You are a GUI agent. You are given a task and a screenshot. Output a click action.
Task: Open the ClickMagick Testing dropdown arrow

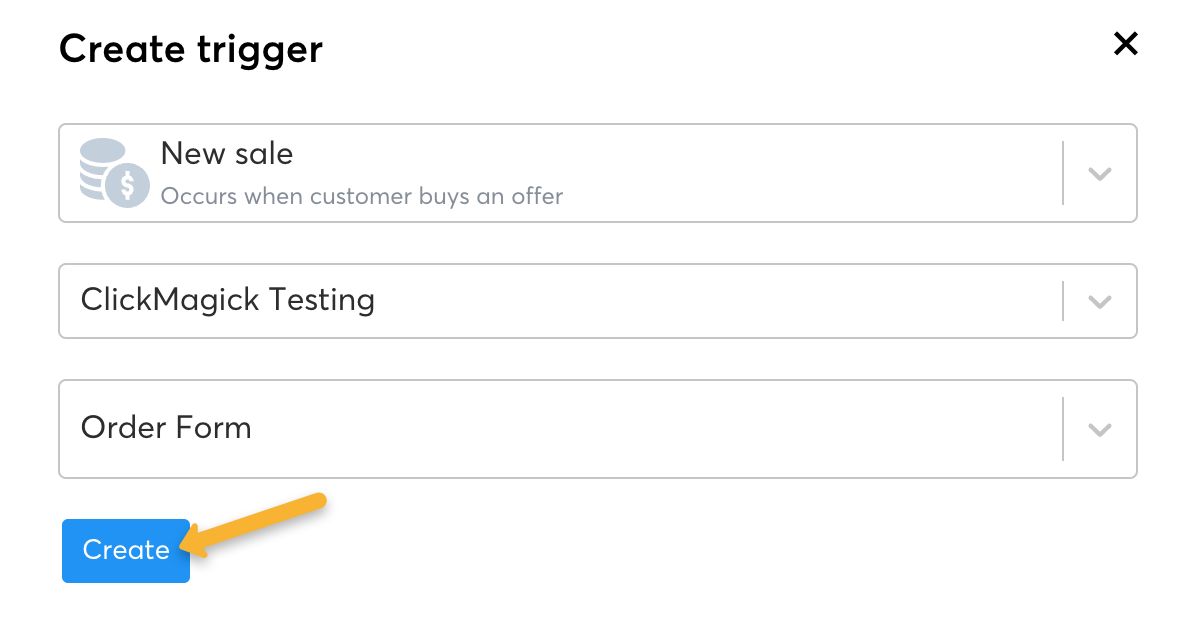point(1100,301)
